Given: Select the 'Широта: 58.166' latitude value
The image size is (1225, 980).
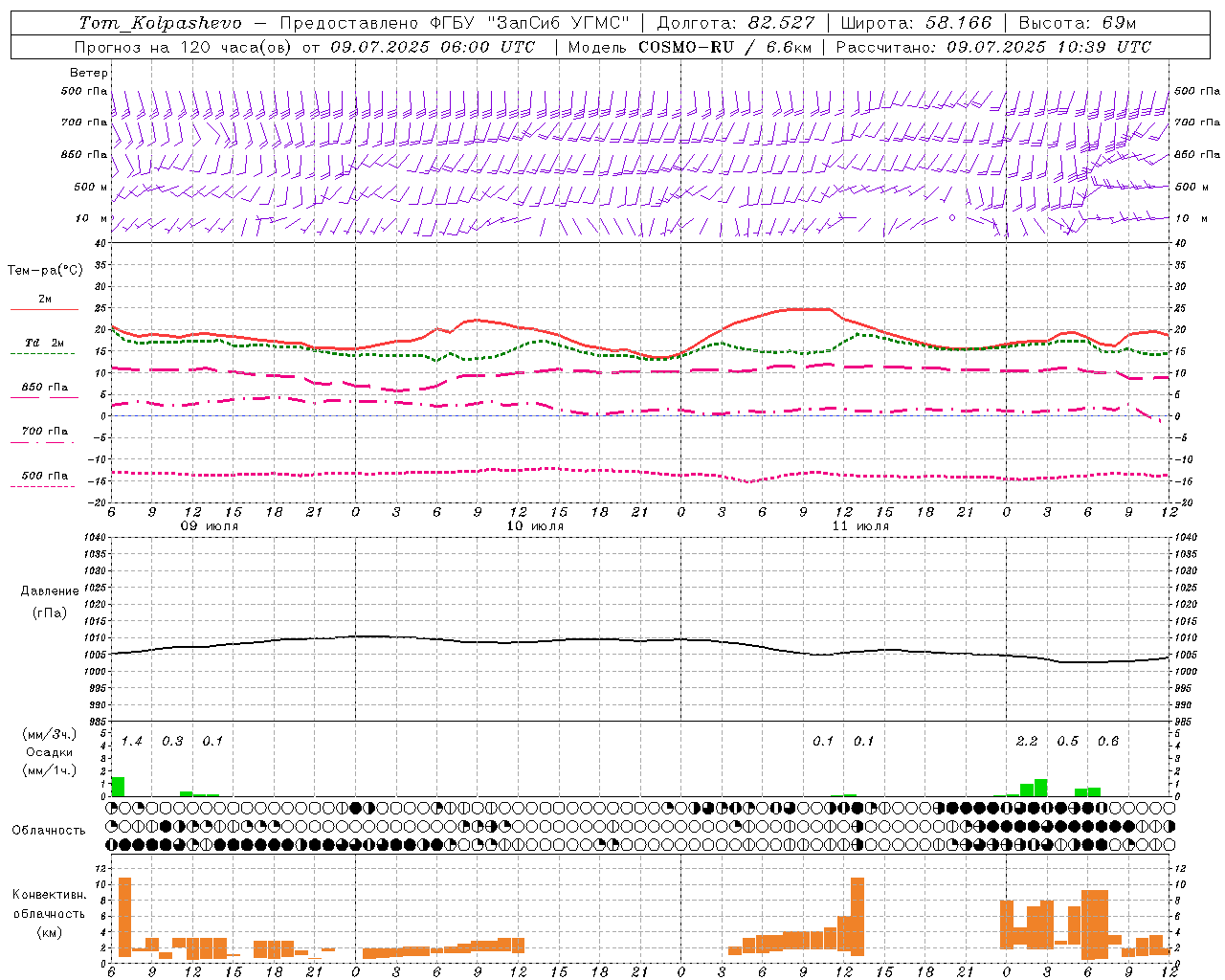Looking at the screenshot, I should [917, 23].
